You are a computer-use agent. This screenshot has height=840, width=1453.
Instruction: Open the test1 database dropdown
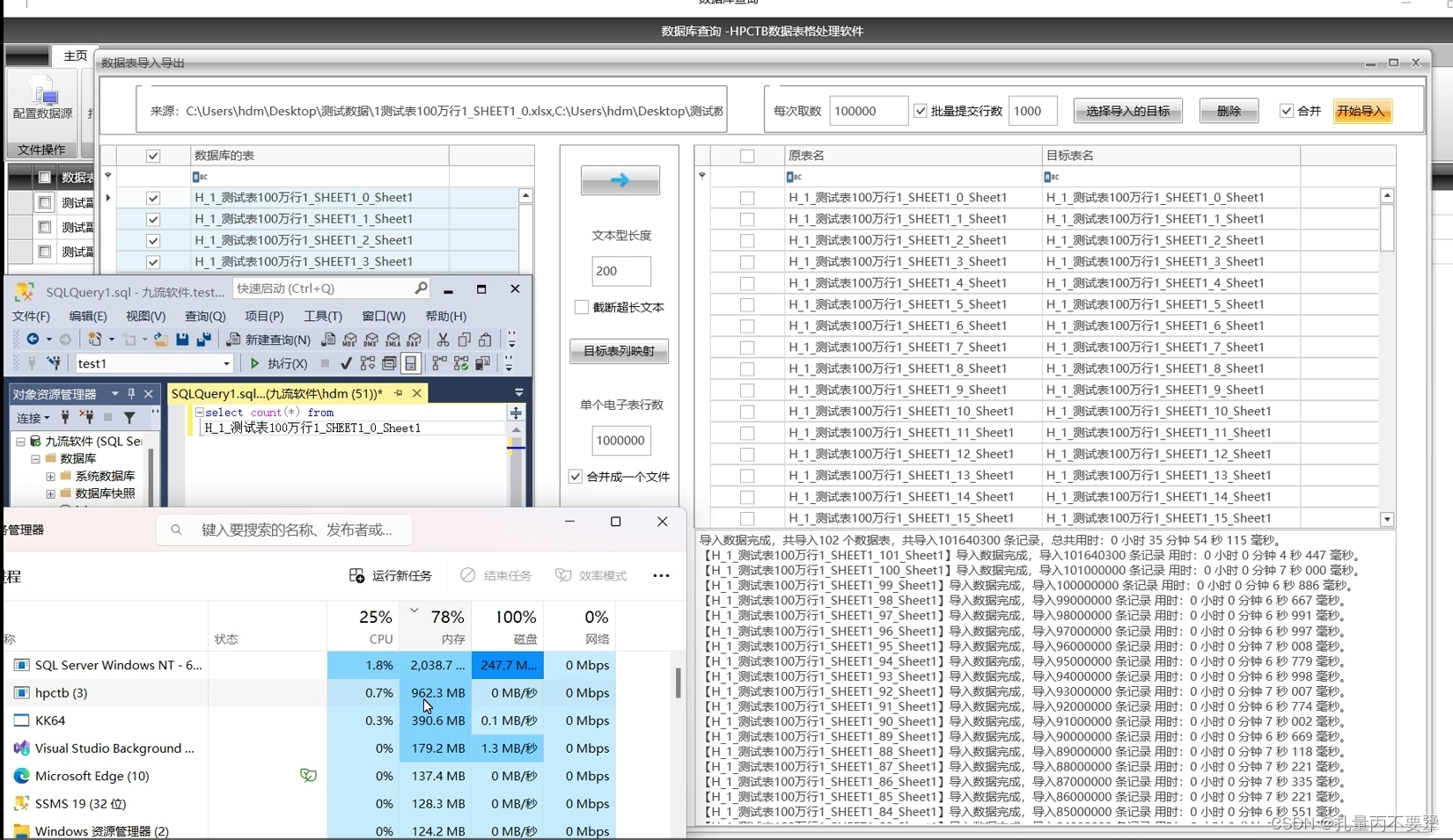[226, 363]
